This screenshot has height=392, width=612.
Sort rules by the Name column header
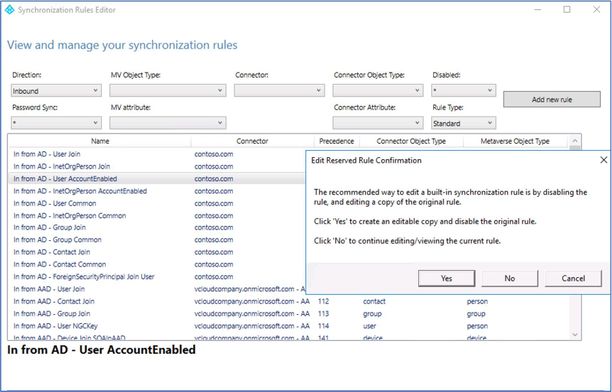[100, 141]
